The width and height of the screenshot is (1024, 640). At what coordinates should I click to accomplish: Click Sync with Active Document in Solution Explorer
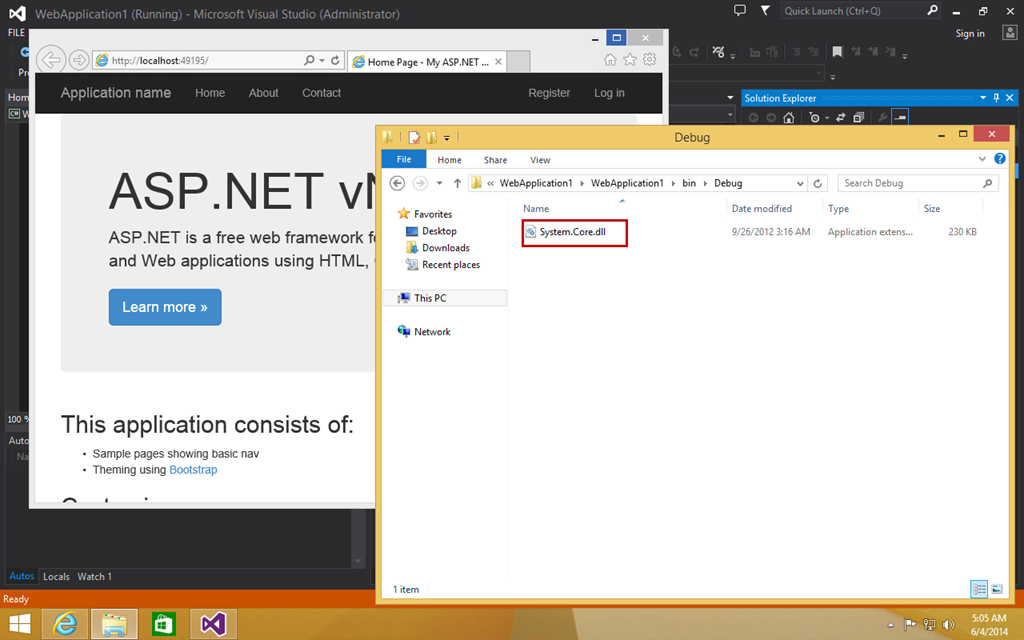coord(840,118)
